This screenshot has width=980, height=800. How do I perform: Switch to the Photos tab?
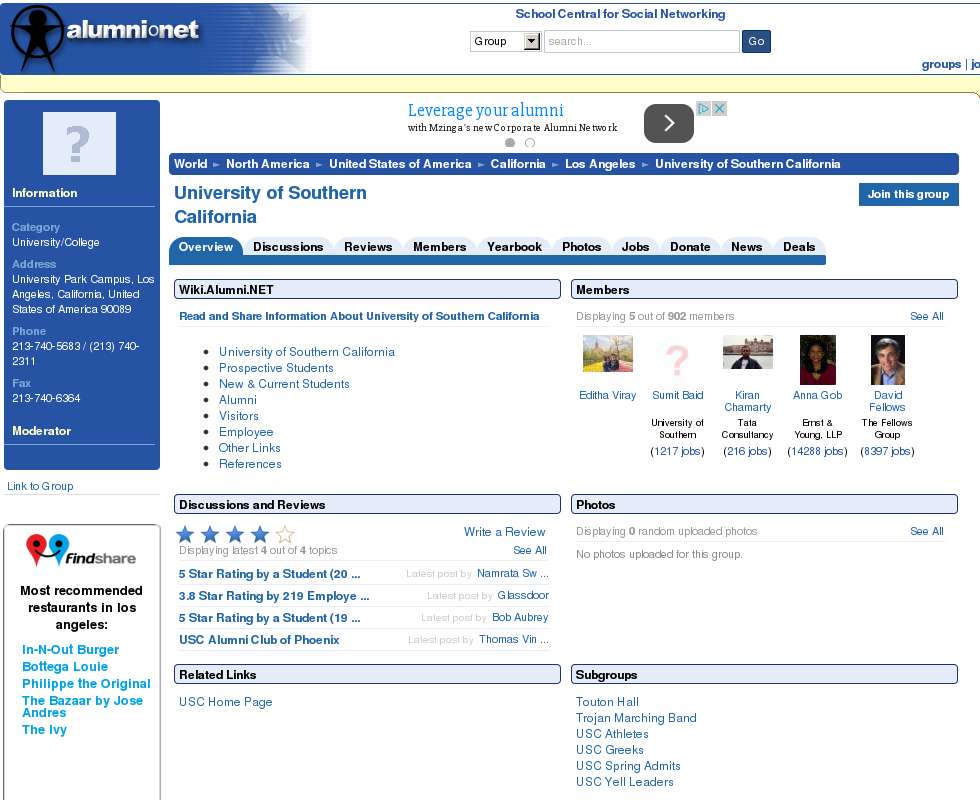581,247
